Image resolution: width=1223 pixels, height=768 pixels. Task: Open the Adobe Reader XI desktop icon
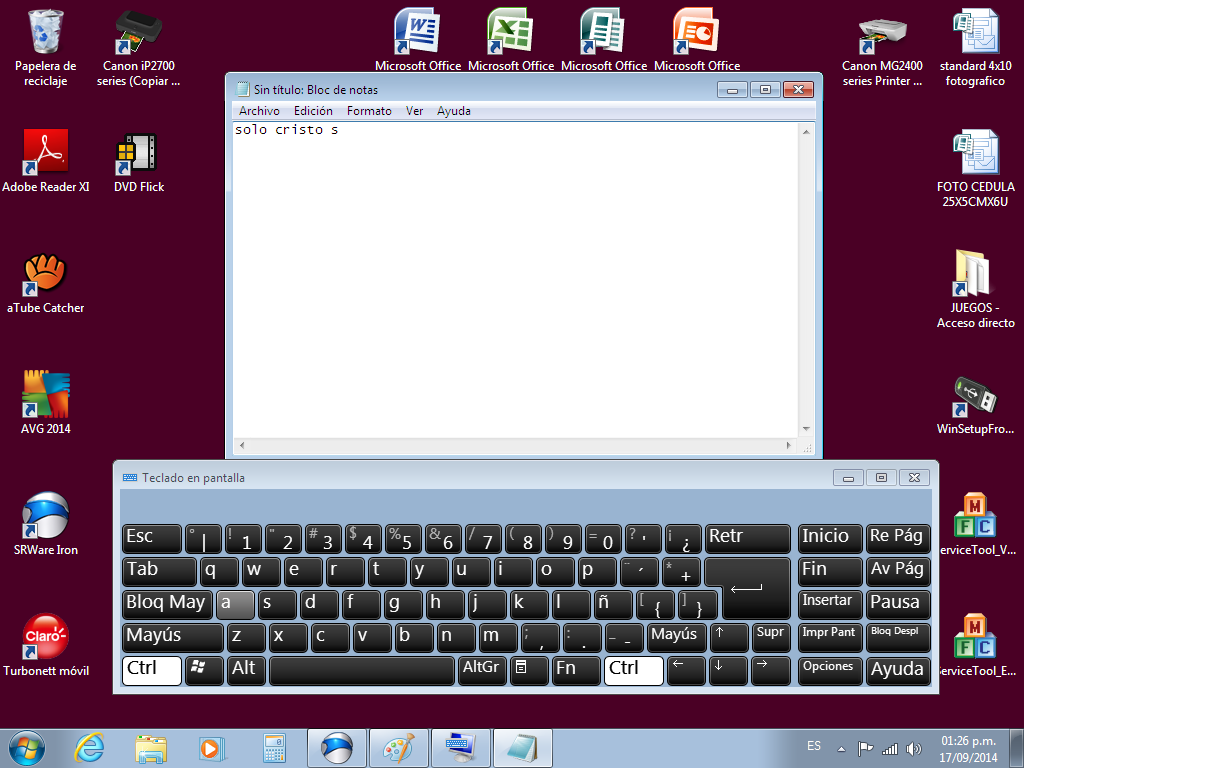click(45, 153)
